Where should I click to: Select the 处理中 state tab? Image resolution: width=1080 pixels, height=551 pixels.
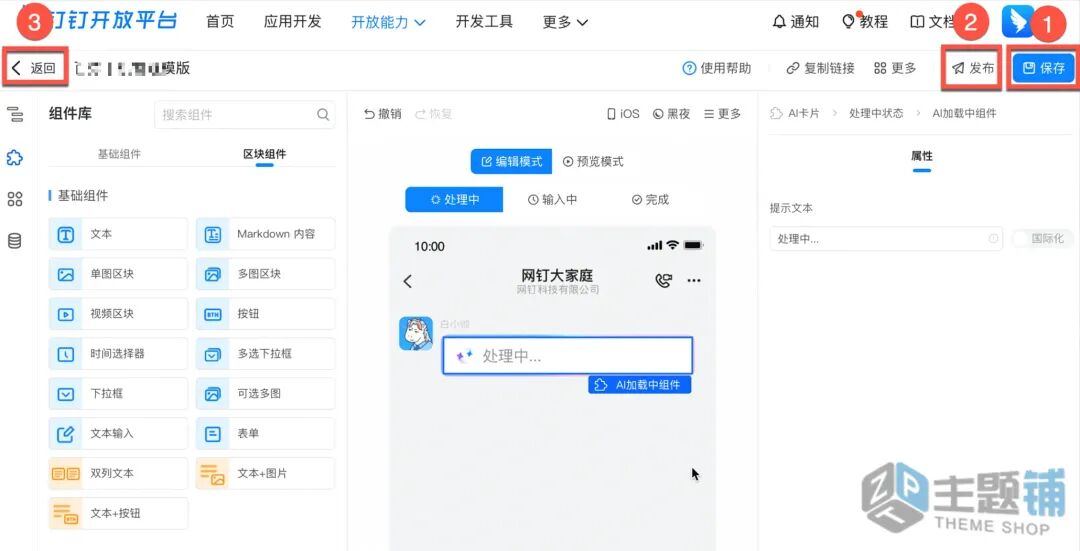point(454,200)
